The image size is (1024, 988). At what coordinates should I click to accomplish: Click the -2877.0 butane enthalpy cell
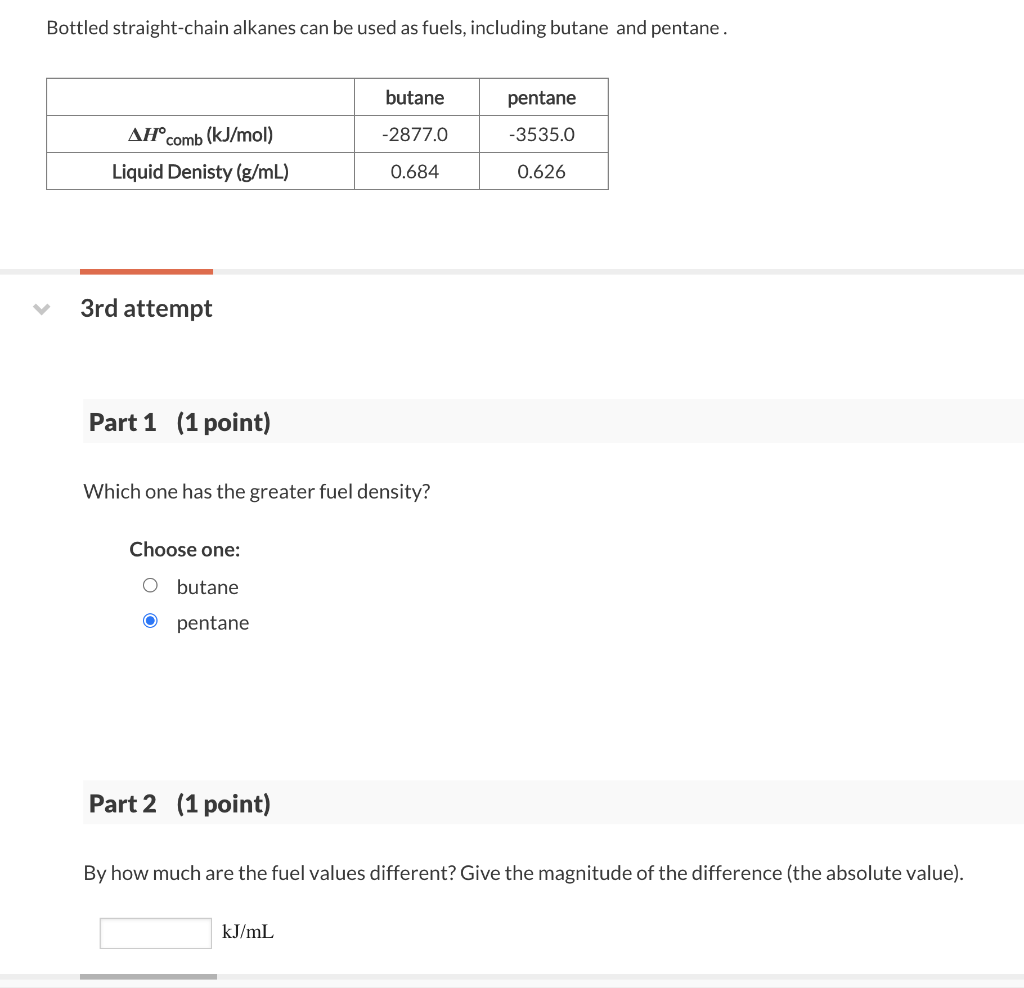click(417, 135)
